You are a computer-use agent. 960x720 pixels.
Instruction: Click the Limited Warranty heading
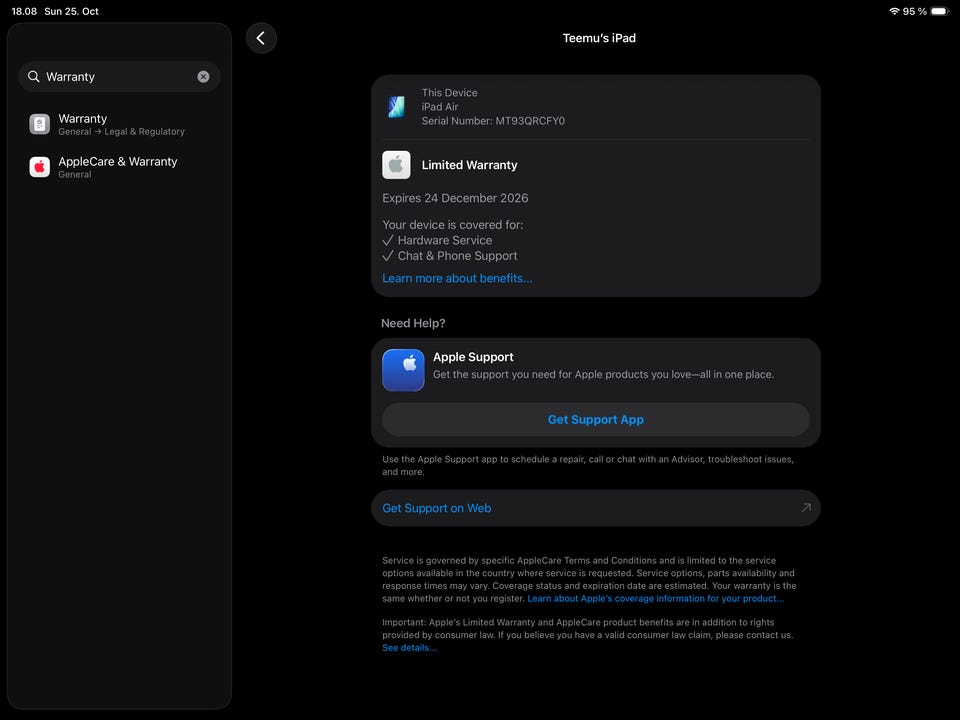[x=469, y=165]
